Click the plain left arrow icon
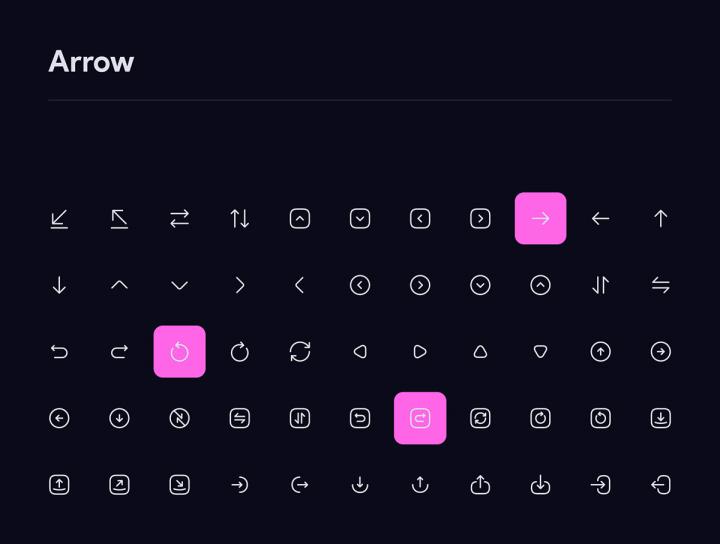The width and height of the screenshot is (720, 544). pos(600,218)
